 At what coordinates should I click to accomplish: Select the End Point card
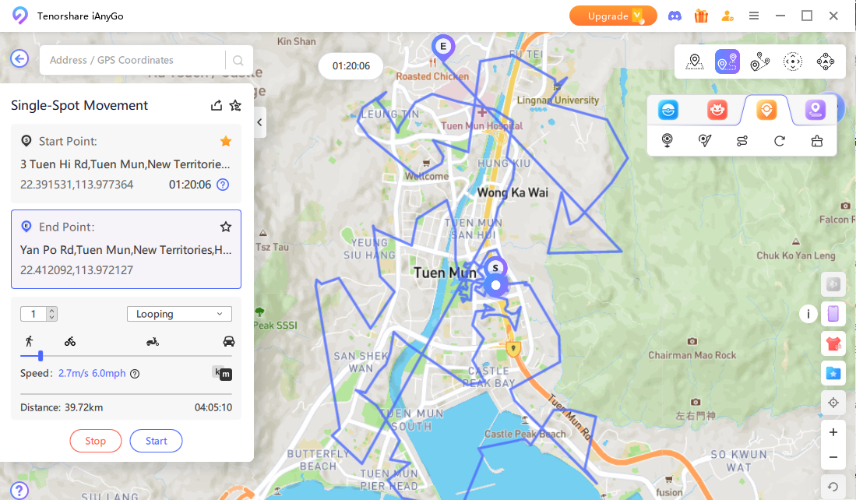[126, 249]
